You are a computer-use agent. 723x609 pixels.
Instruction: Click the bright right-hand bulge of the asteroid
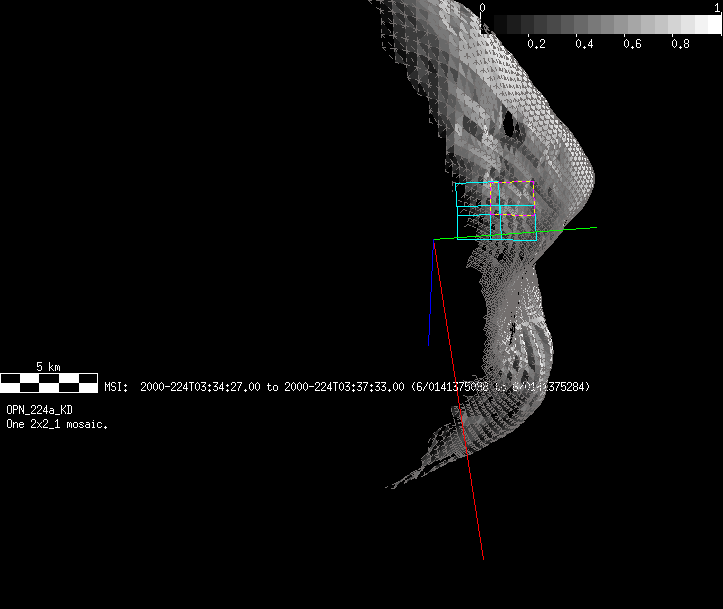pos(580,170)
